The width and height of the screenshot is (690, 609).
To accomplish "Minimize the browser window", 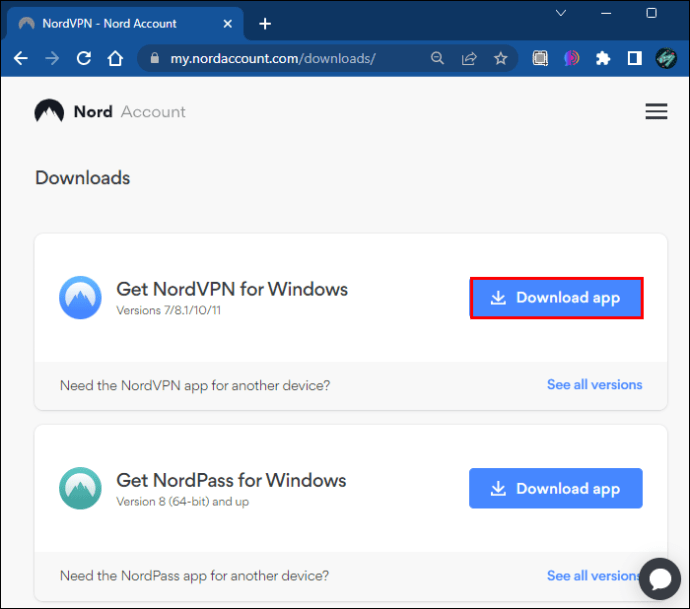I will tap(606, 13).
